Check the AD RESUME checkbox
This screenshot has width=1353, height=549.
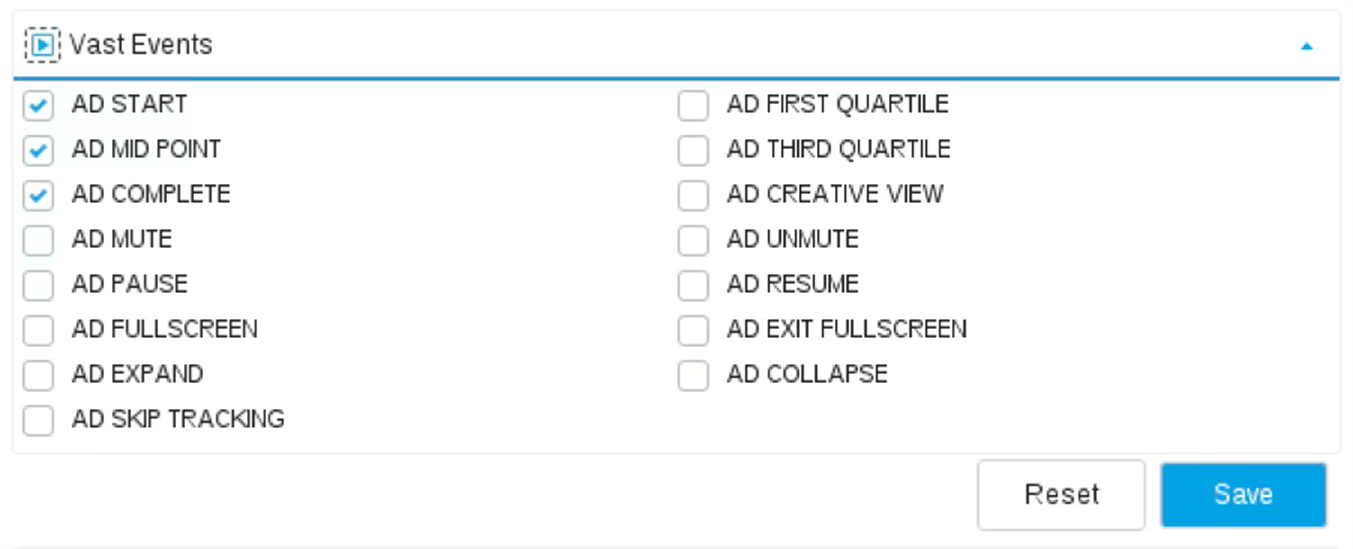point(693,285)
